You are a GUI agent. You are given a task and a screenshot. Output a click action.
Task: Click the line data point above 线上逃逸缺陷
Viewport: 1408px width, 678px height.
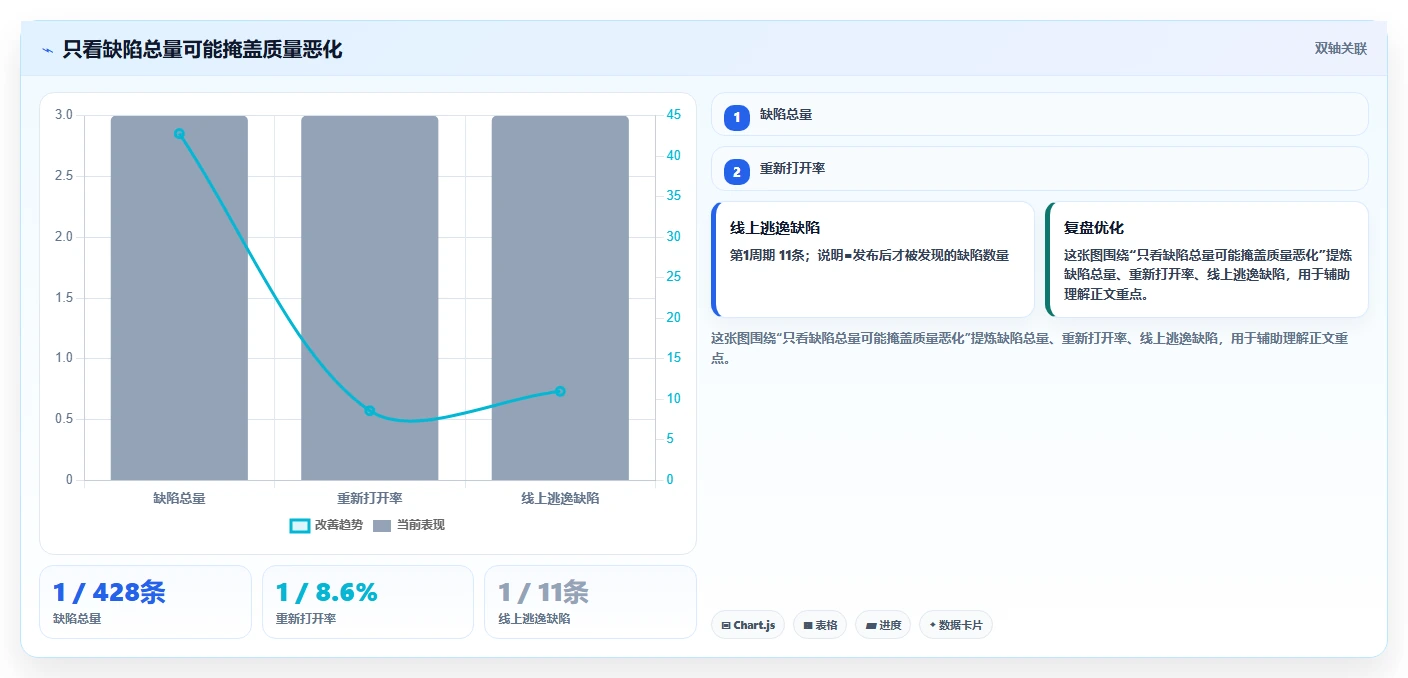pos(560,391)
